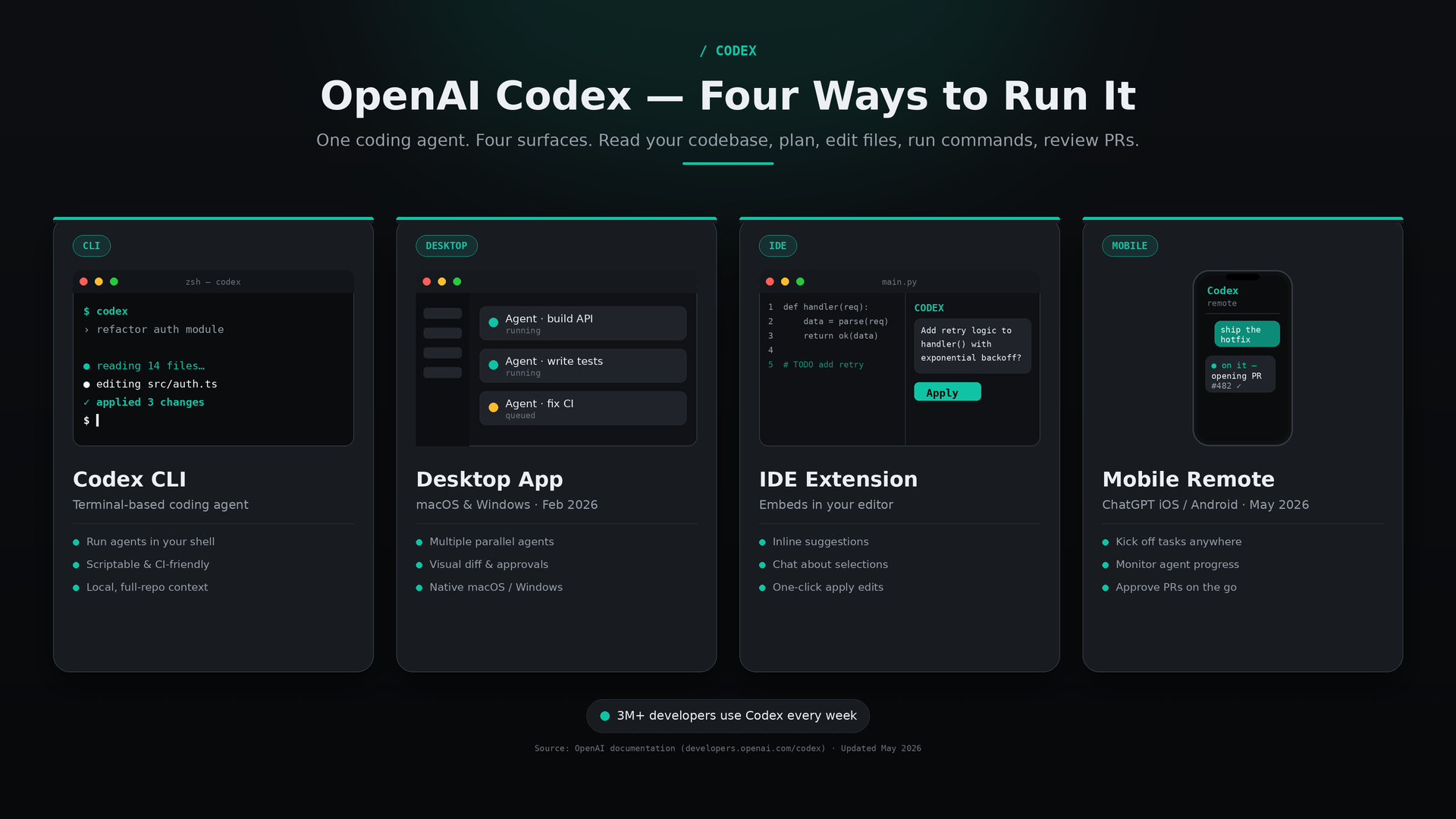Click 'refactor auth module' prompt line
Screen dimensions: 1456x819
coord(154,329)
